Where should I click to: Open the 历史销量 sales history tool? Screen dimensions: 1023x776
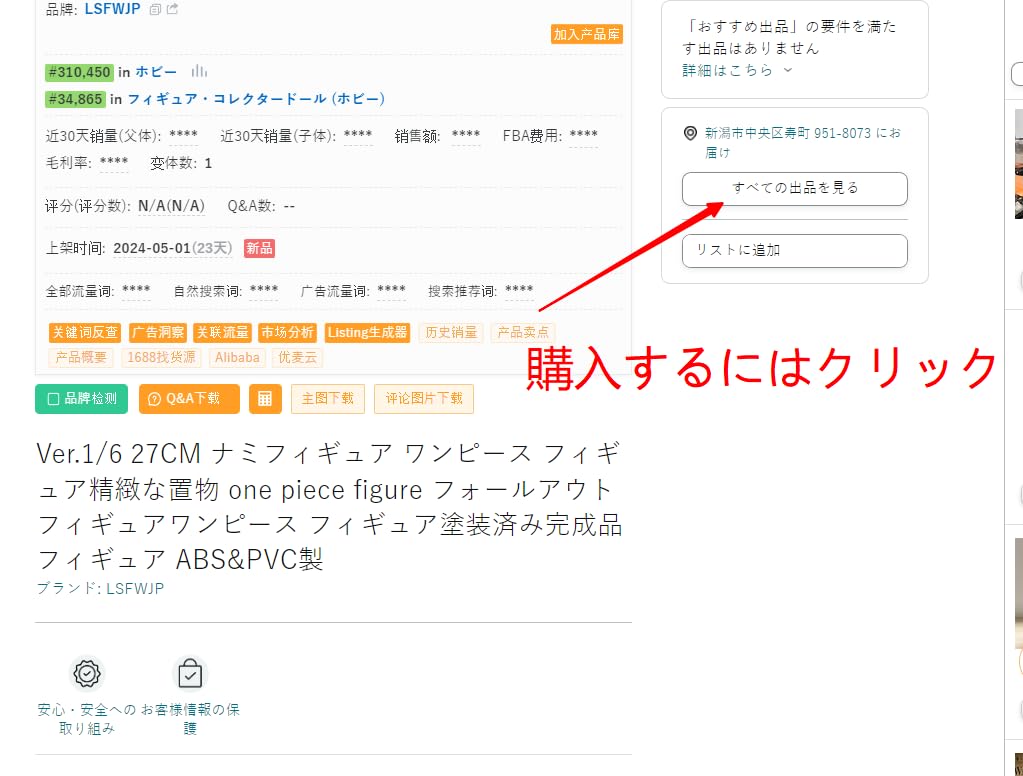point(450,332)
